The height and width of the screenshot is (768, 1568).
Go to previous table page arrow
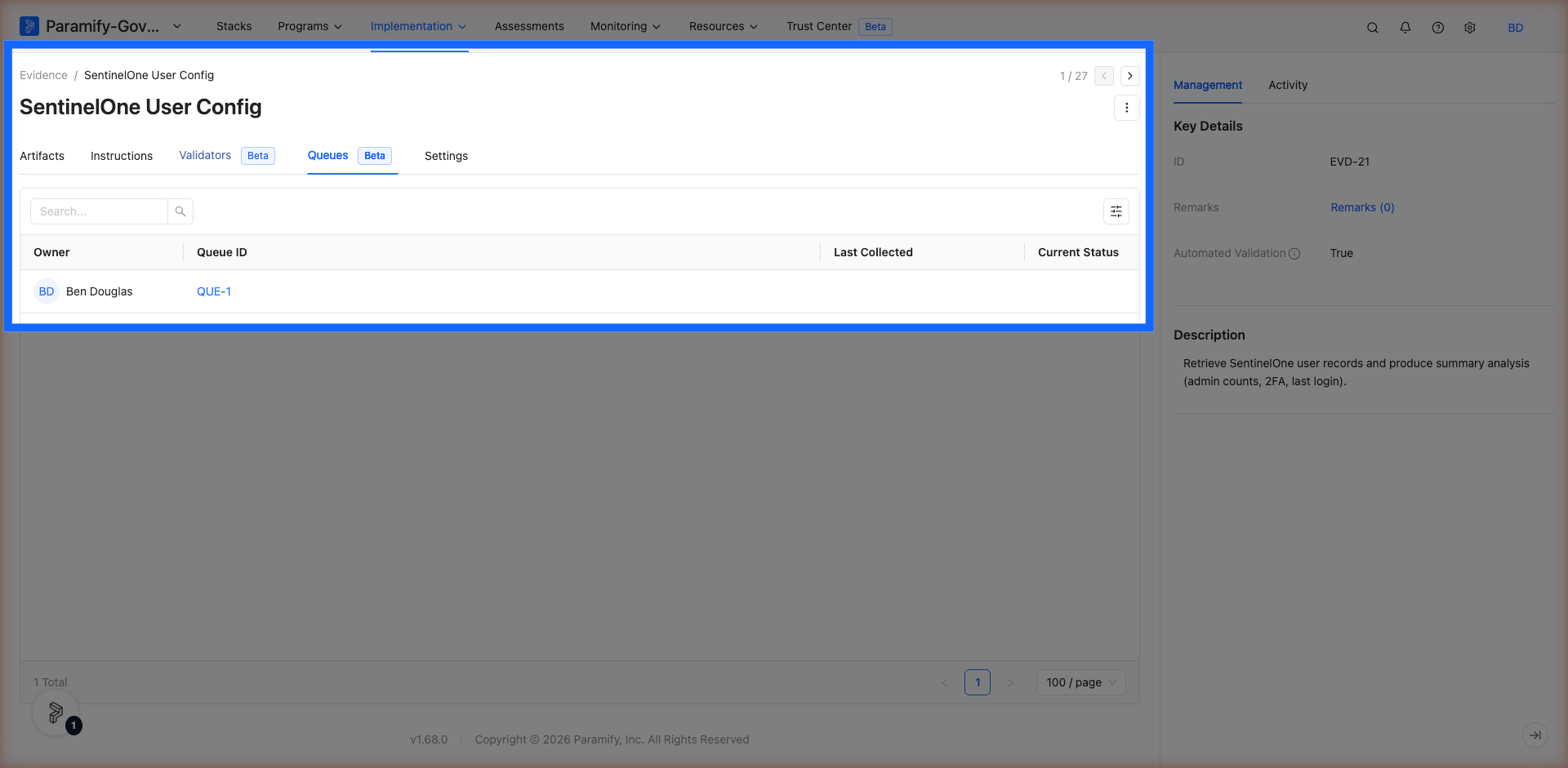point(945,682)
